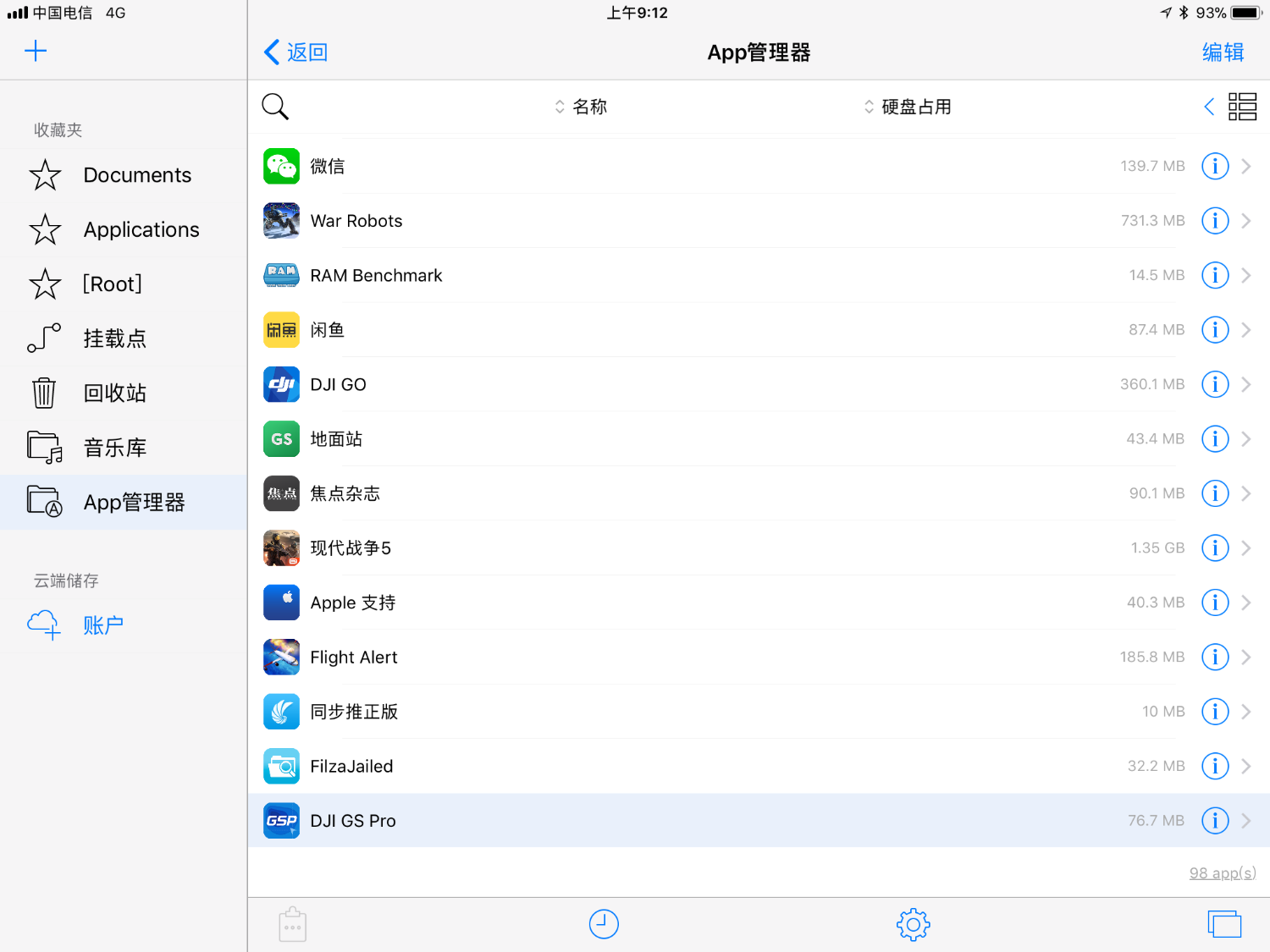Click the 1.35 GB size value
Viewport: 1270px width, 952px height.
pos(1157,548)
